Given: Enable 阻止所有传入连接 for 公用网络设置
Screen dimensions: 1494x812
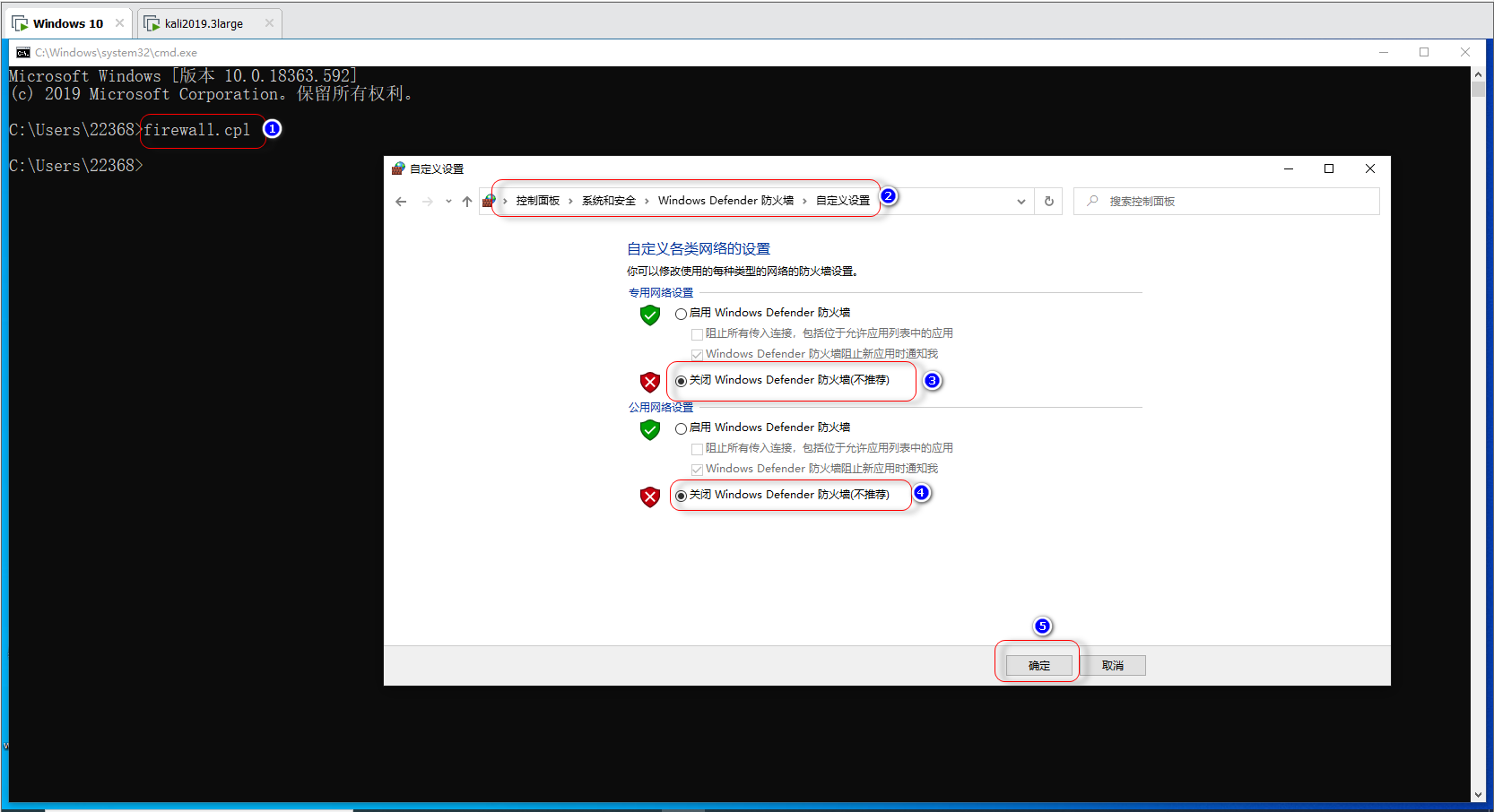Looking at the screenshot, I should pyautogui.click(x=697, y=447).
